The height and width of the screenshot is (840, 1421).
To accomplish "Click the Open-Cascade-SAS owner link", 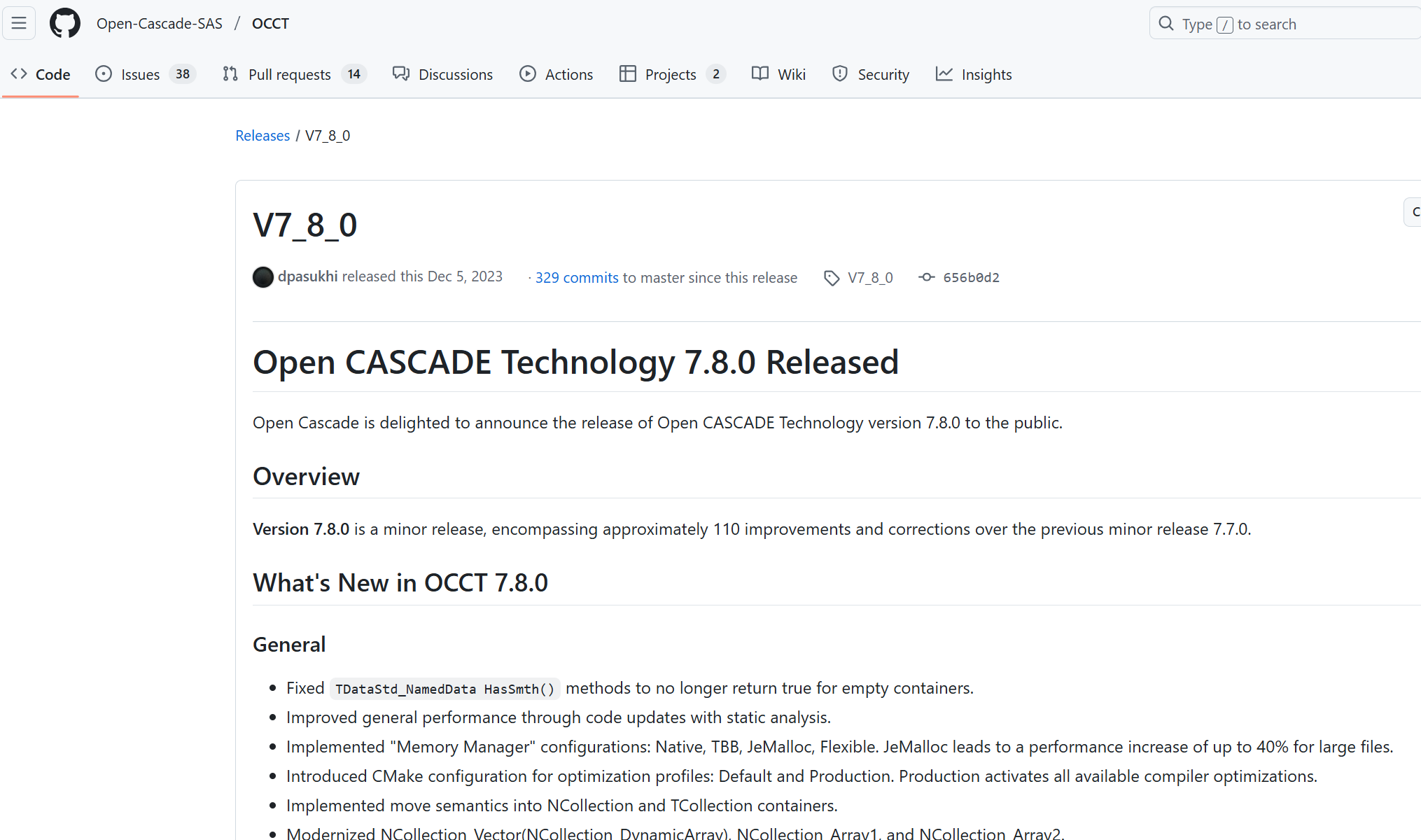I will (160, 24).
